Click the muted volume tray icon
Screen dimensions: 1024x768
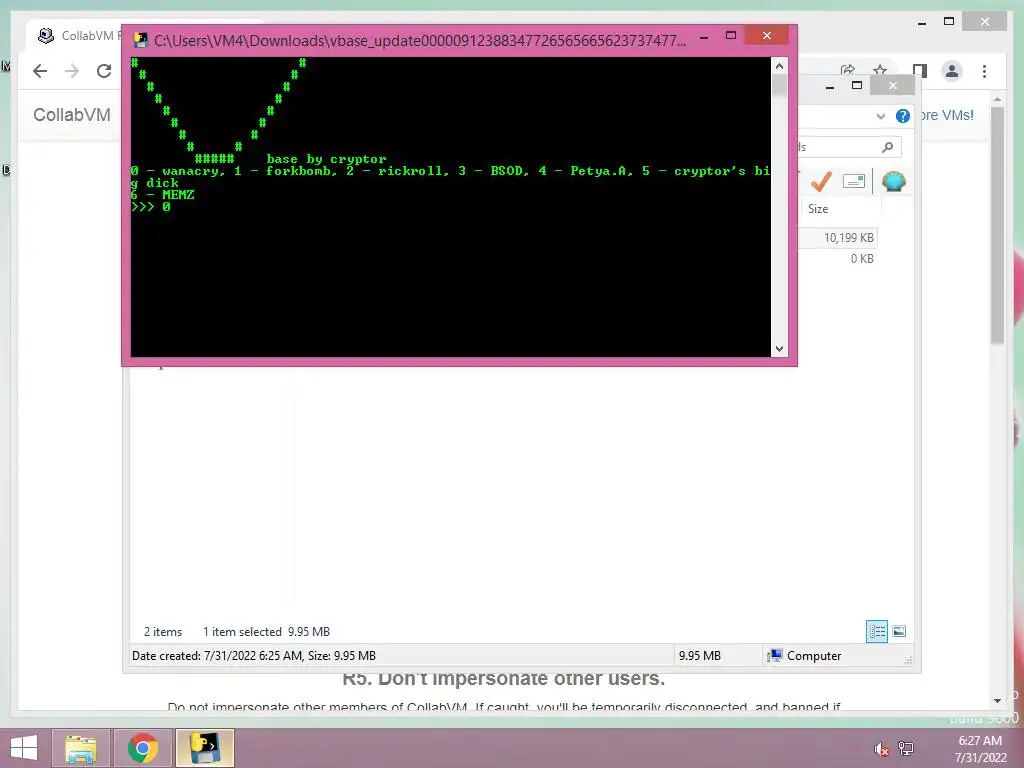(881, 748)
